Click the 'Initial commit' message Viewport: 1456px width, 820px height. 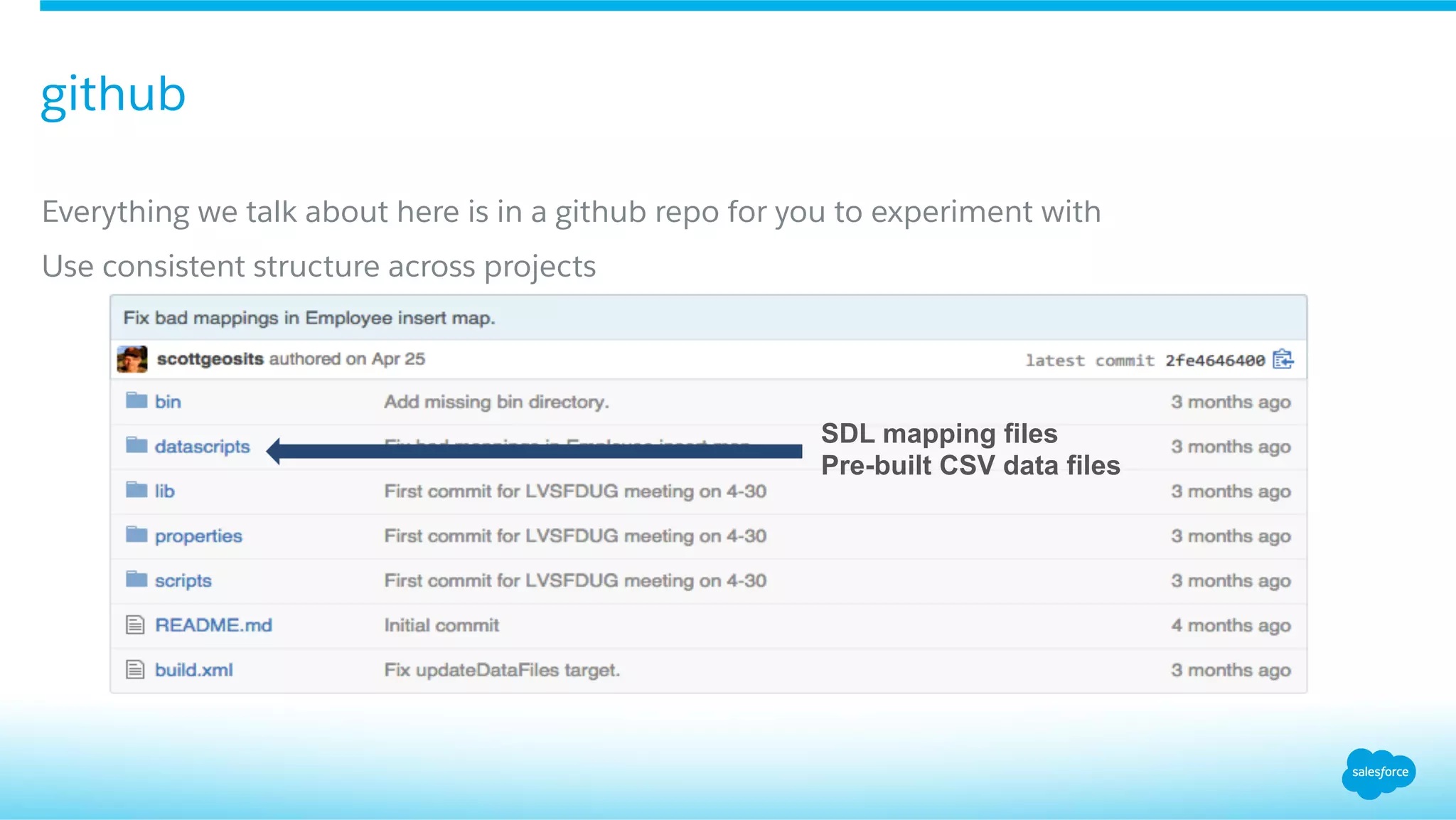click(441, 625)
